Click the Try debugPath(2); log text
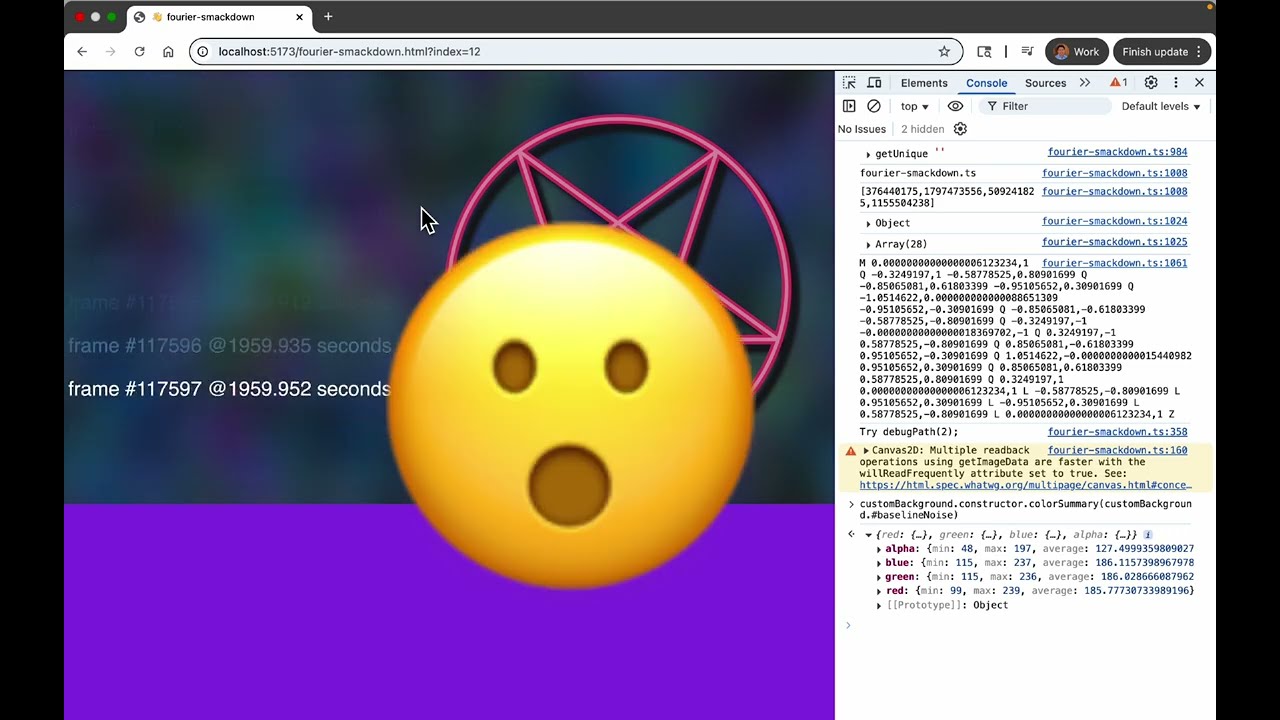Viewport: 1280px width, 720px height. [x=908, y=432]
